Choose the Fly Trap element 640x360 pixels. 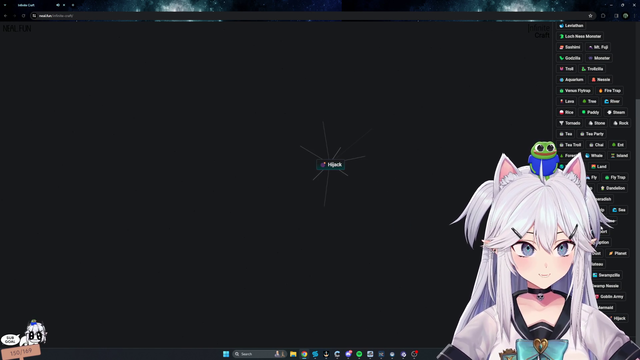tap(615, 177)
